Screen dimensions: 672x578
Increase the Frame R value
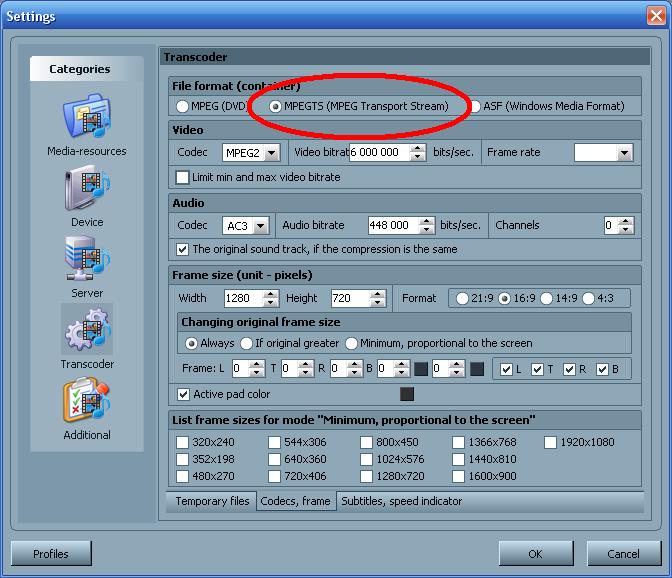click(x=354, y=364)
